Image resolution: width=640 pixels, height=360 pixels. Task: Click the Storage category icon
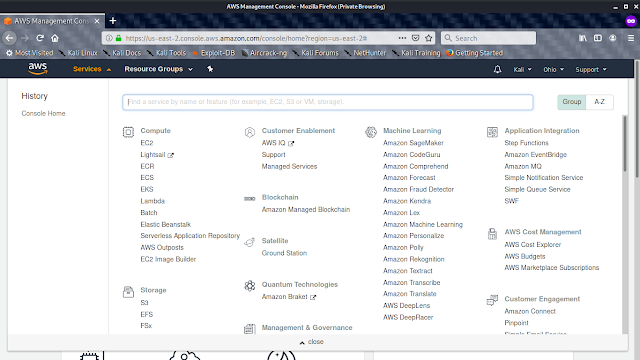pos(128,291)
